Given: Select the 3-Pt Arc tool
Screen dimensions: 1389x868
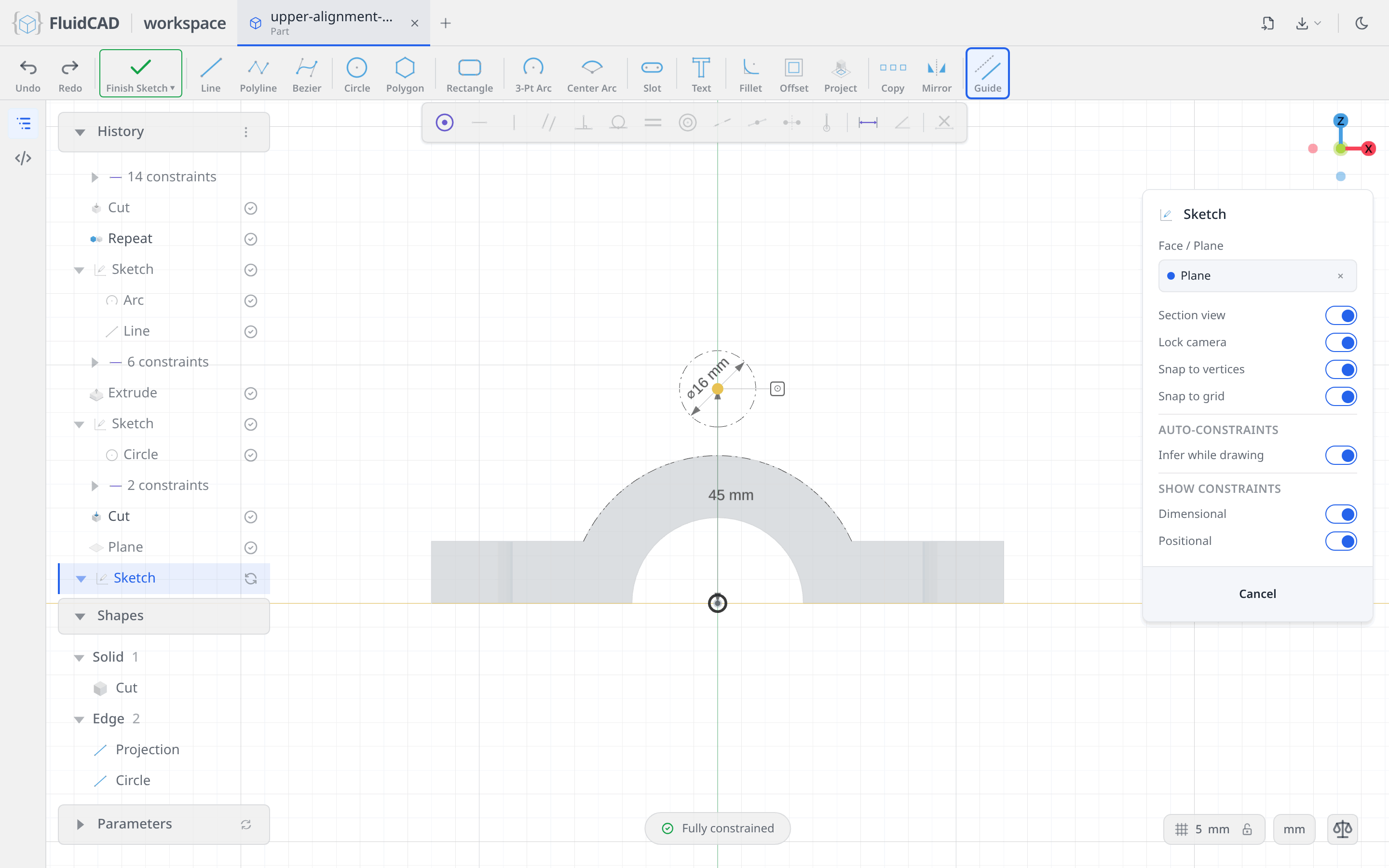Looking at the screenshot, I should click(532, 74).
